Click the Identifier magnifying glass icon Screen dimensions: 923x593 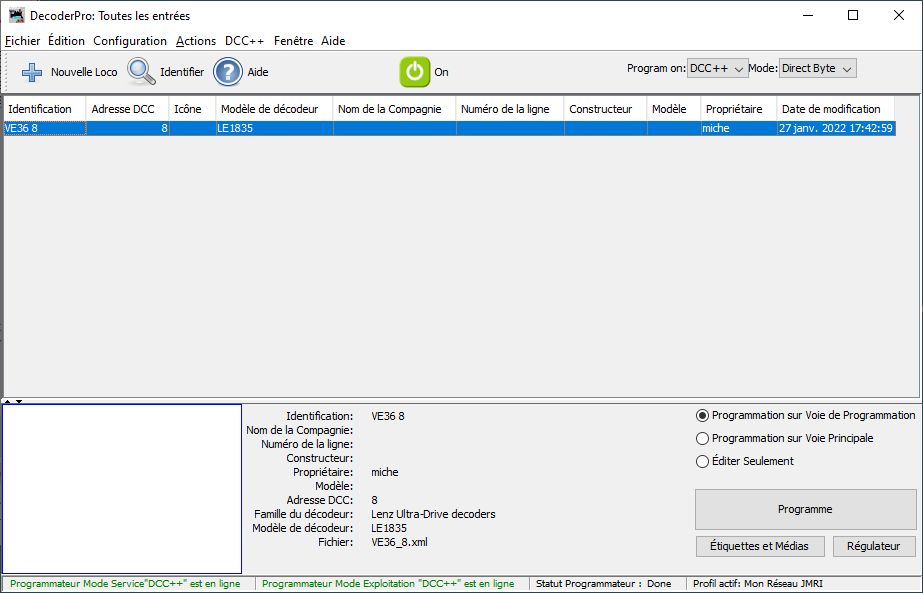coord(141,72)
